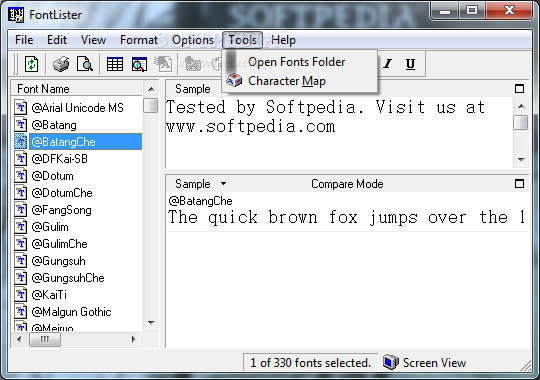Image resolution: width=540 pixels, height=380 pixels.
Task: Click the Screen View status text
Action: pyautogui.click(x=434, y=363)
